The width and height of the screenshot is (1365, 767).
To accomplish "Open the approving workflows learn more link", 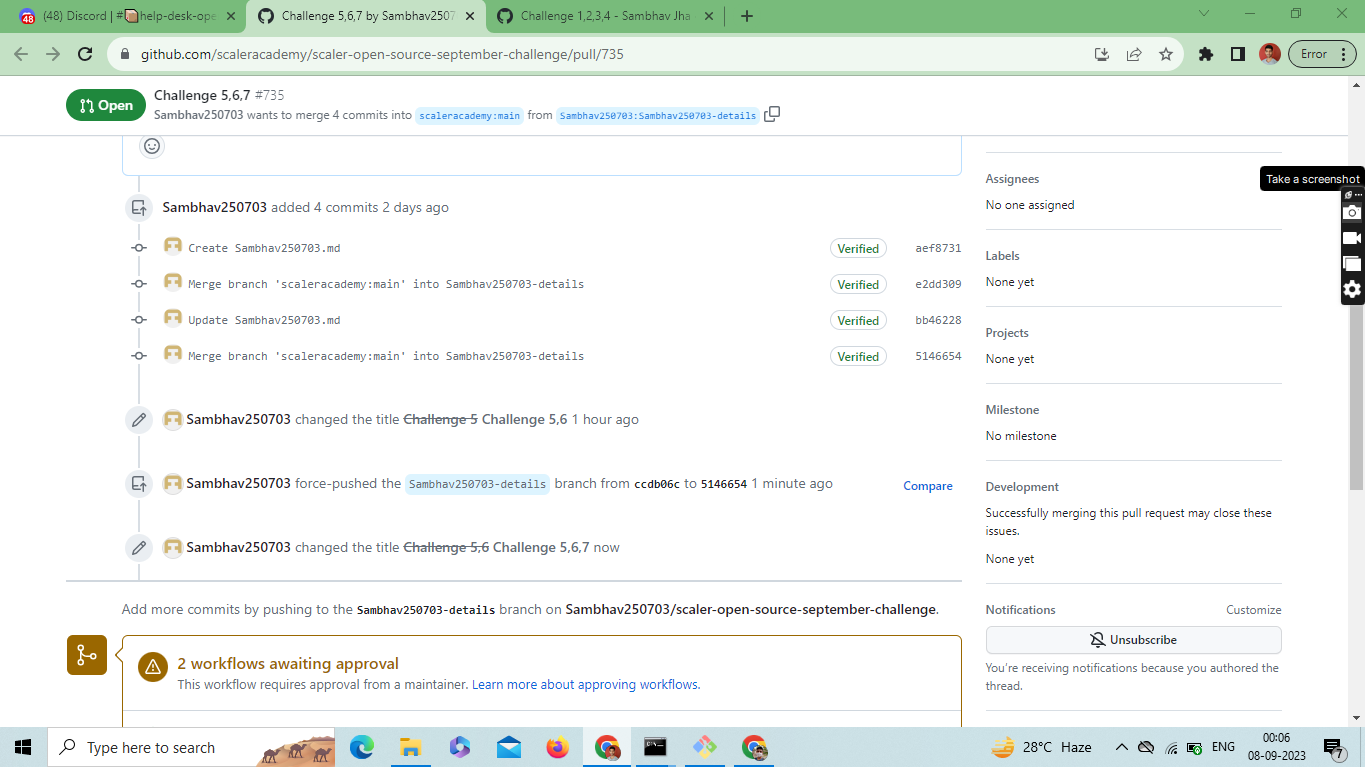I will 584,684.
